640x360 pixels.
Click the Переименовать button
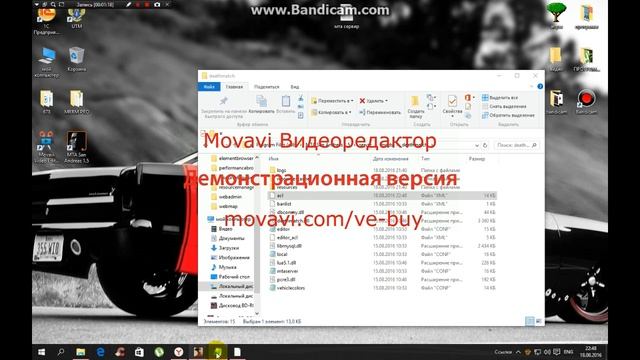(x=380, y=112)
